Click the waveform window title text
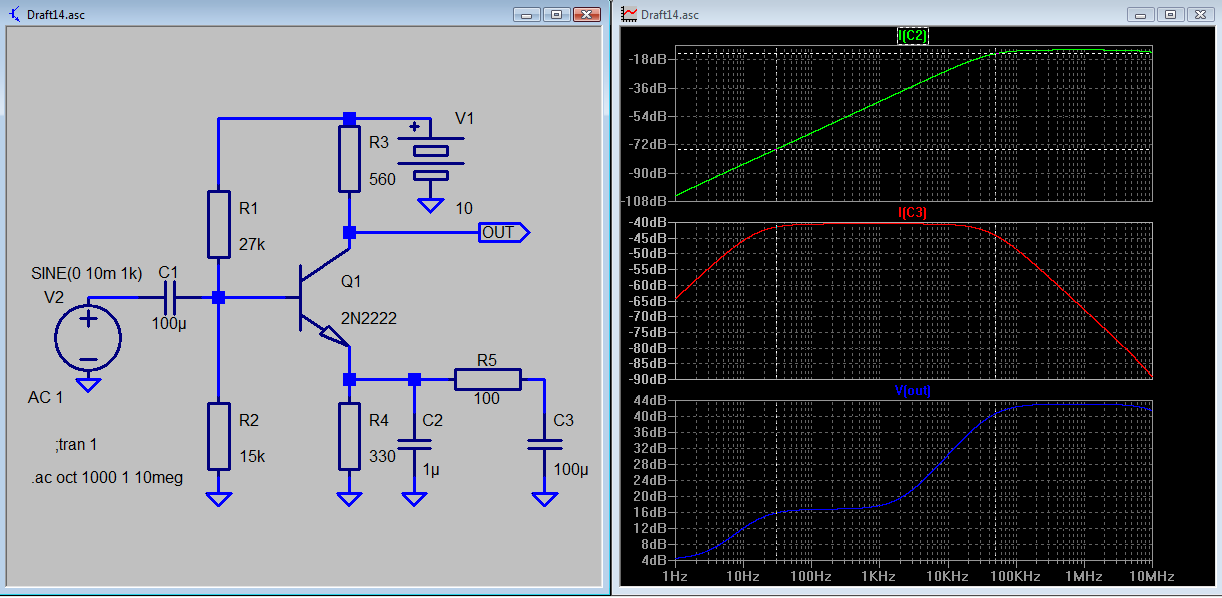1222x598 pixels. [670, 15]
